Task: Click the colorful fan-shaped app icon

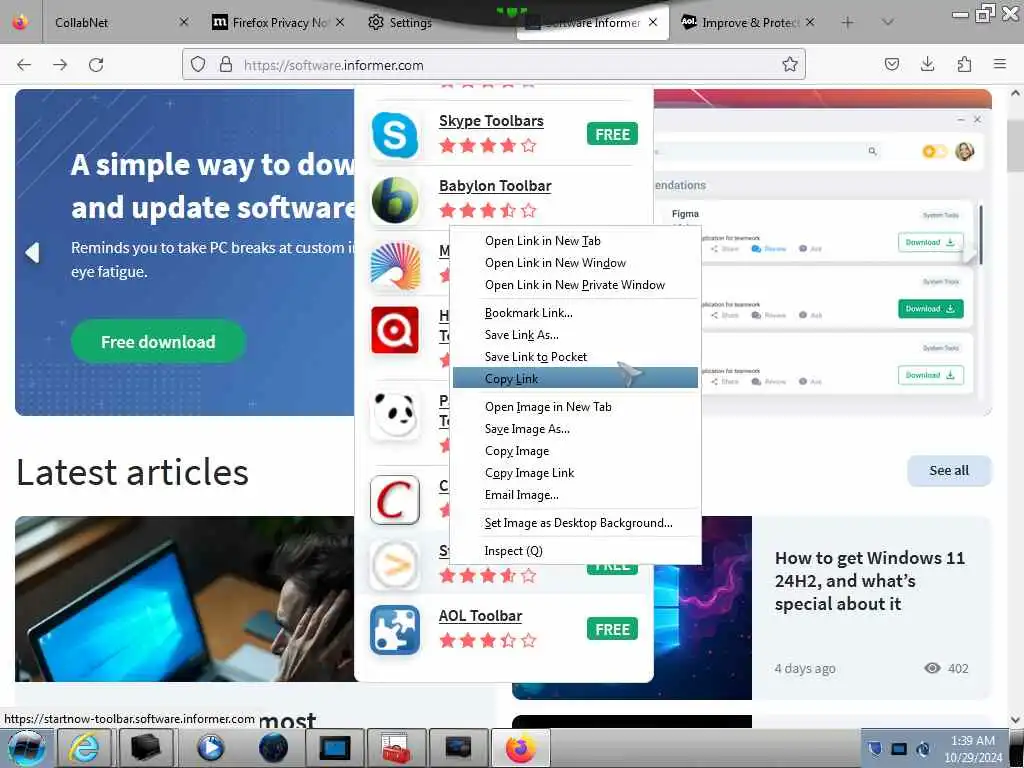Action: (394, 265)
